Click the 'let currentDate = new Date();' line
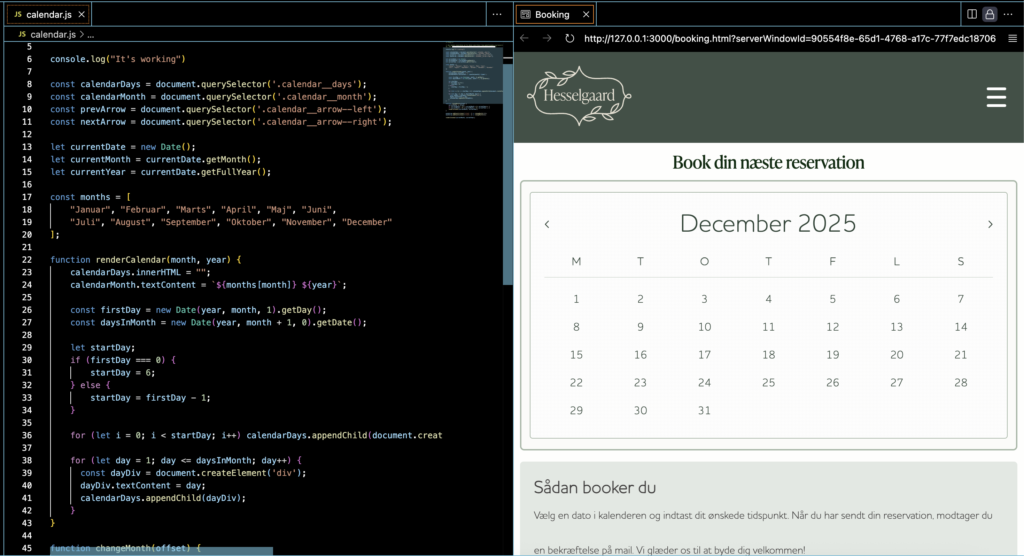 [123, 147]
